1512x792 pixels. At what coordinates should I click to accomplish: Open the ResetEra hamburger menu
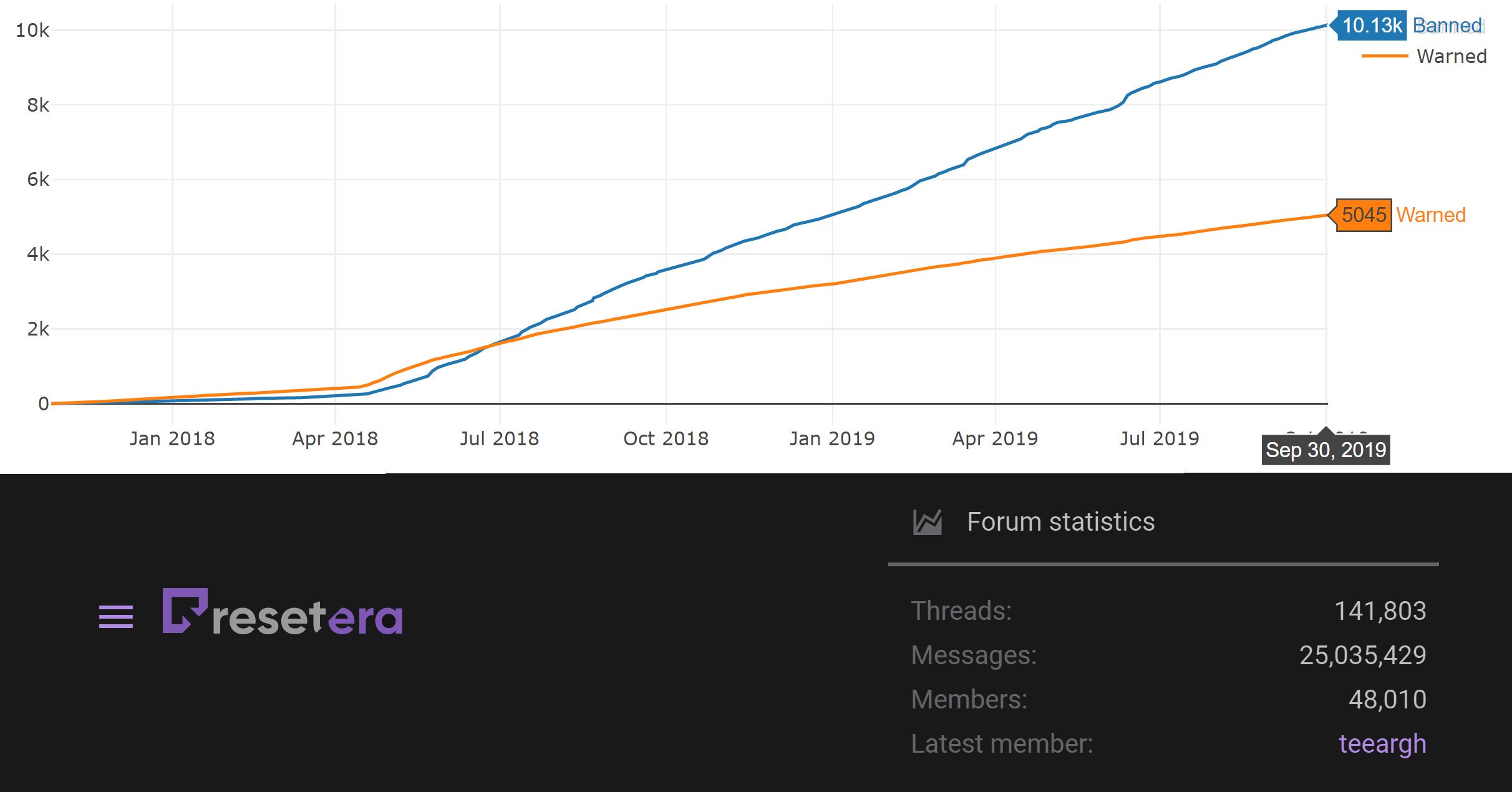(116, 617)
